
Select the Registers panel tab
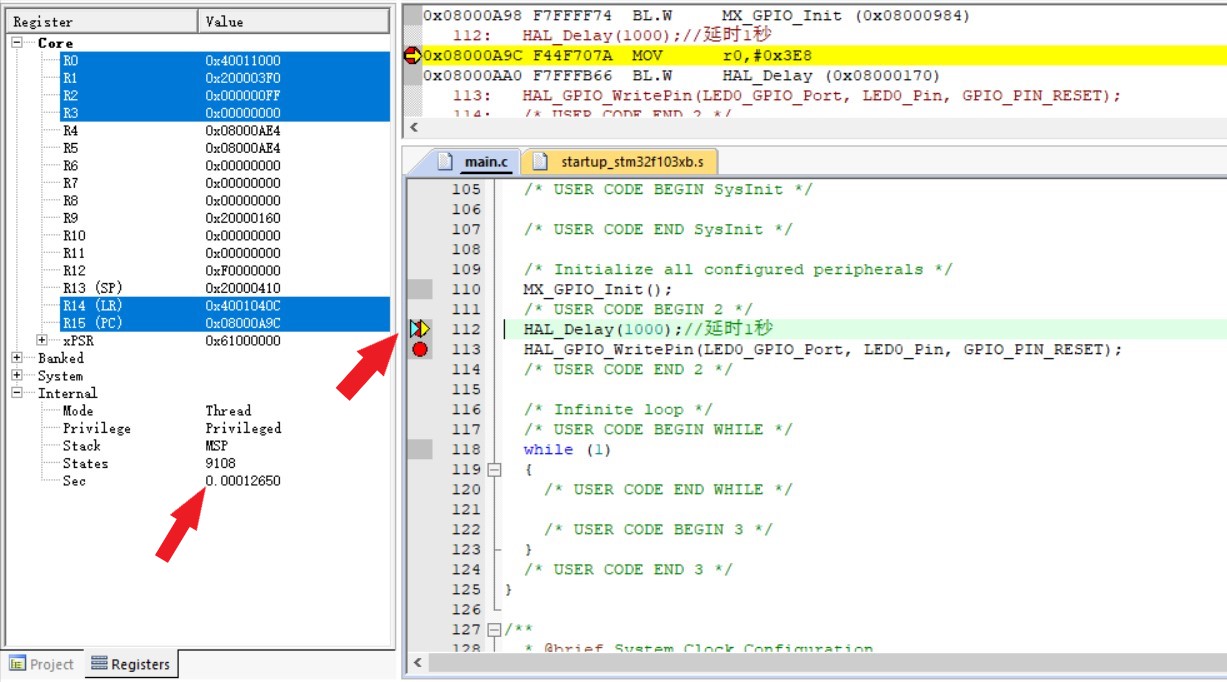click(x=130, y=664)
